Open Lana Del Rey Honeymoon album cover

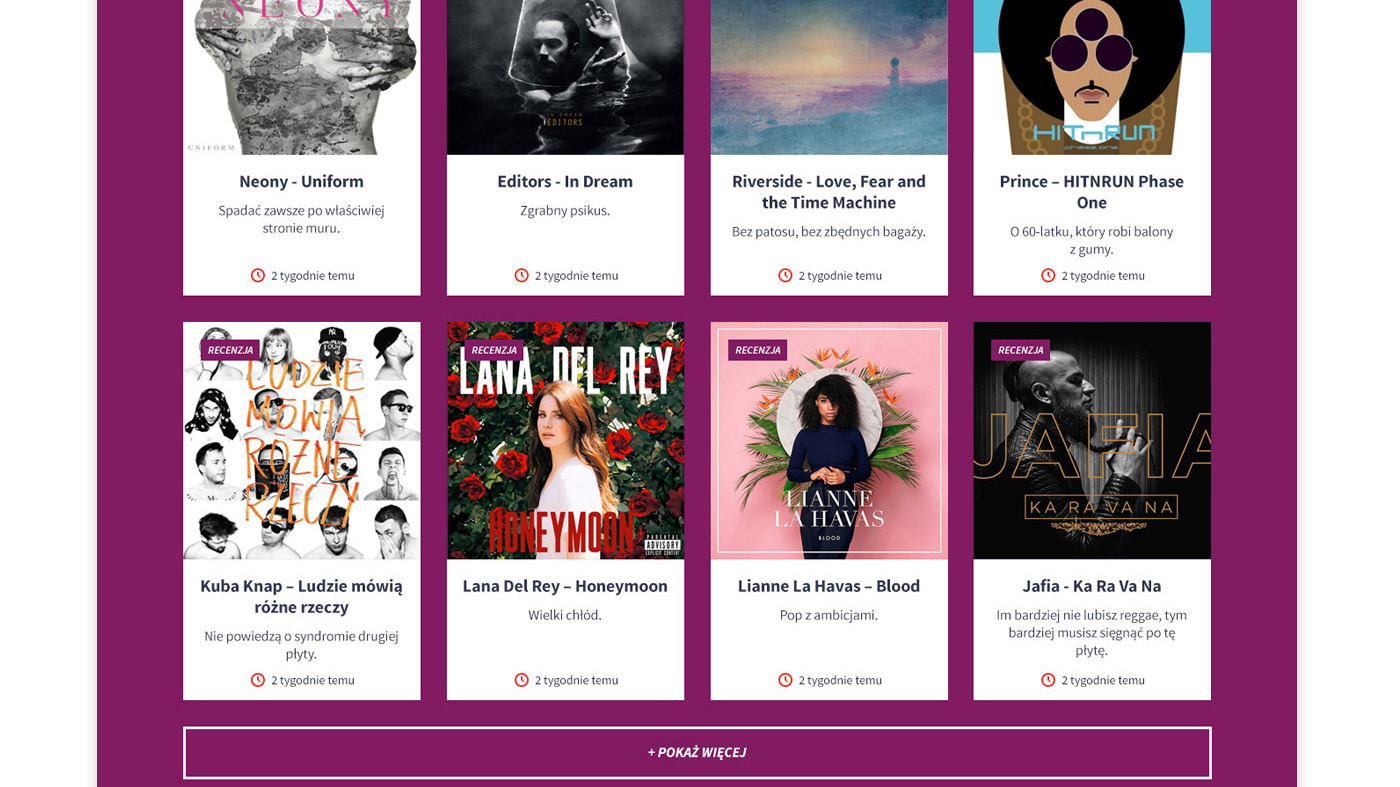coord(565,440)
